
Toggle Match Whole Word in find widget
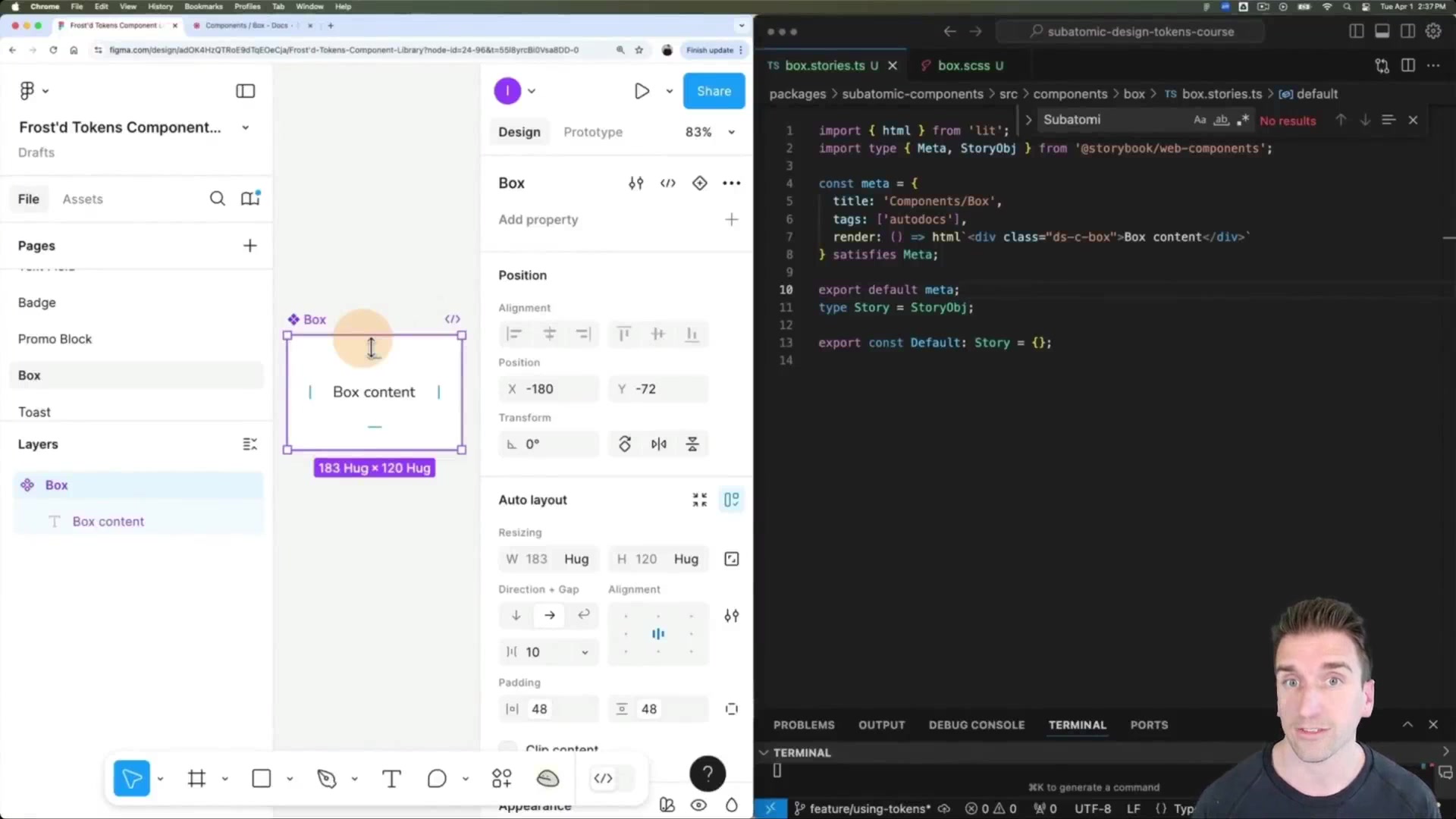coord(1221,120)
